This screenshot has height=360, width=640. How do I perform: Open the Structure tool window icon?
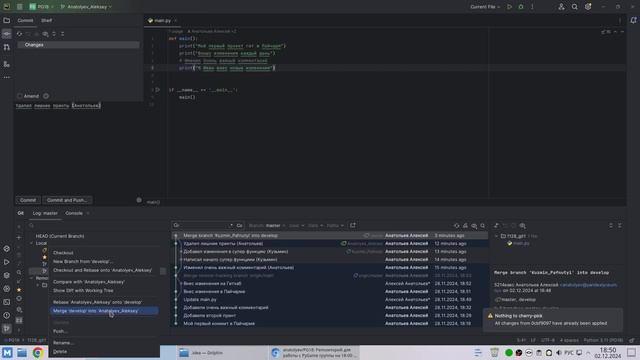tap(7, 64)
